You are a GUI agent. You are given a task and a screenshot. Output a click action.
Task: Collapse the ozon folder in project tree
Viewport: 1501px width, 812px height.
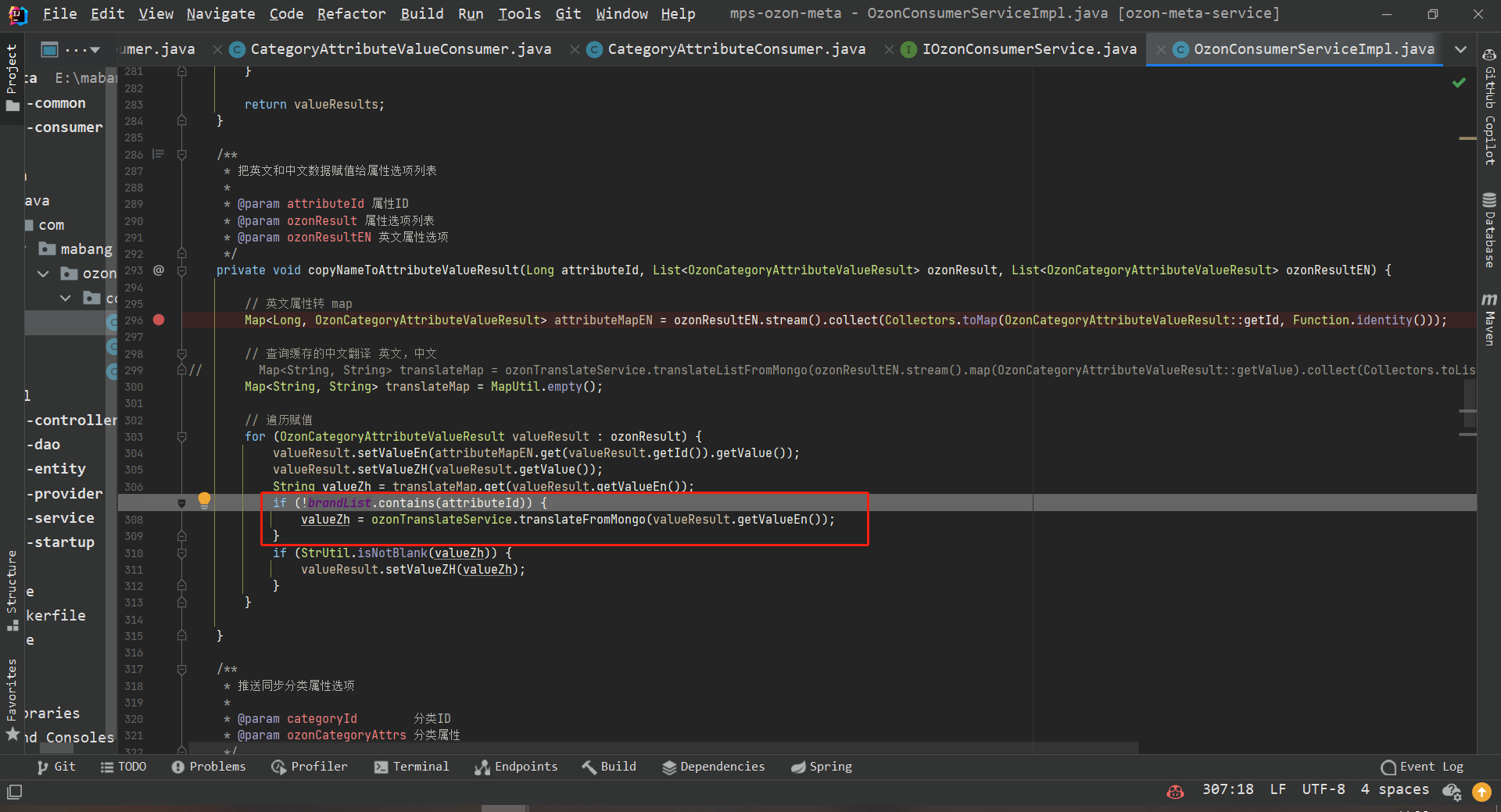[x=44, y=274]
